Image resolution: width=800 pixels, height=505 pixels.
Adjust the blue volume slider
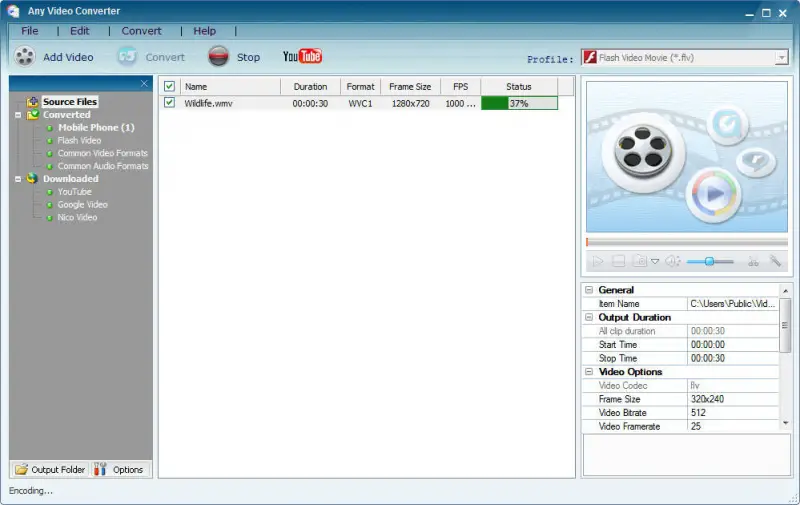tap(709, 262)
